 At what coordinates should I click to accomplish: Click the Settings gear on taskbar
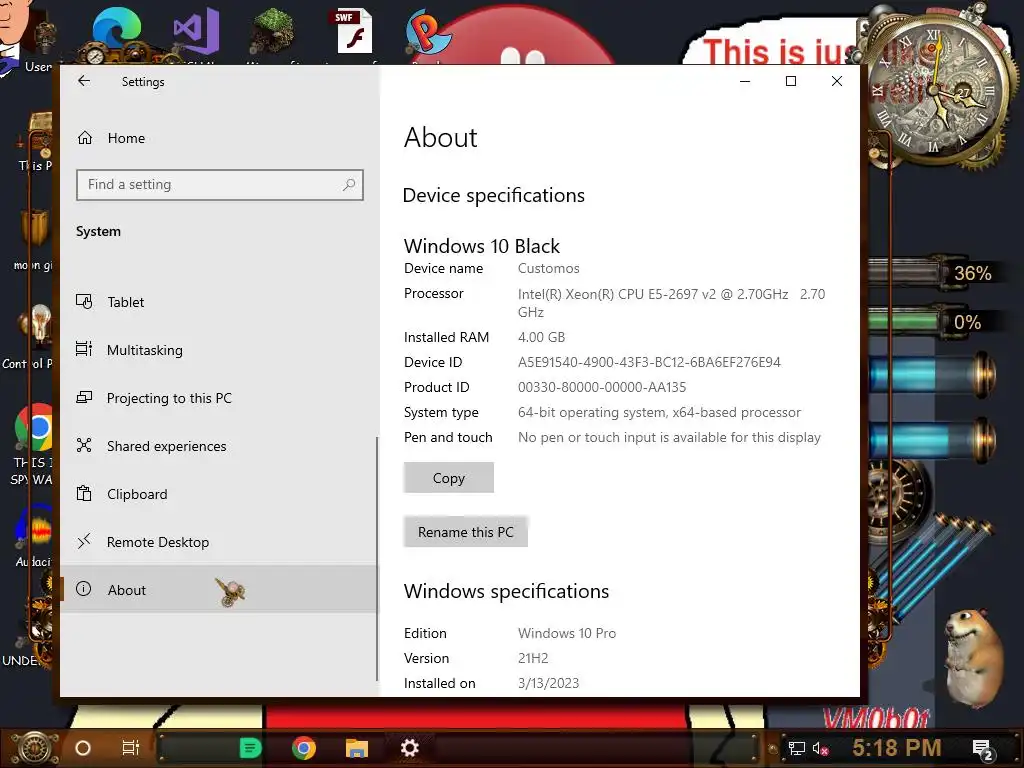point(409,748)
